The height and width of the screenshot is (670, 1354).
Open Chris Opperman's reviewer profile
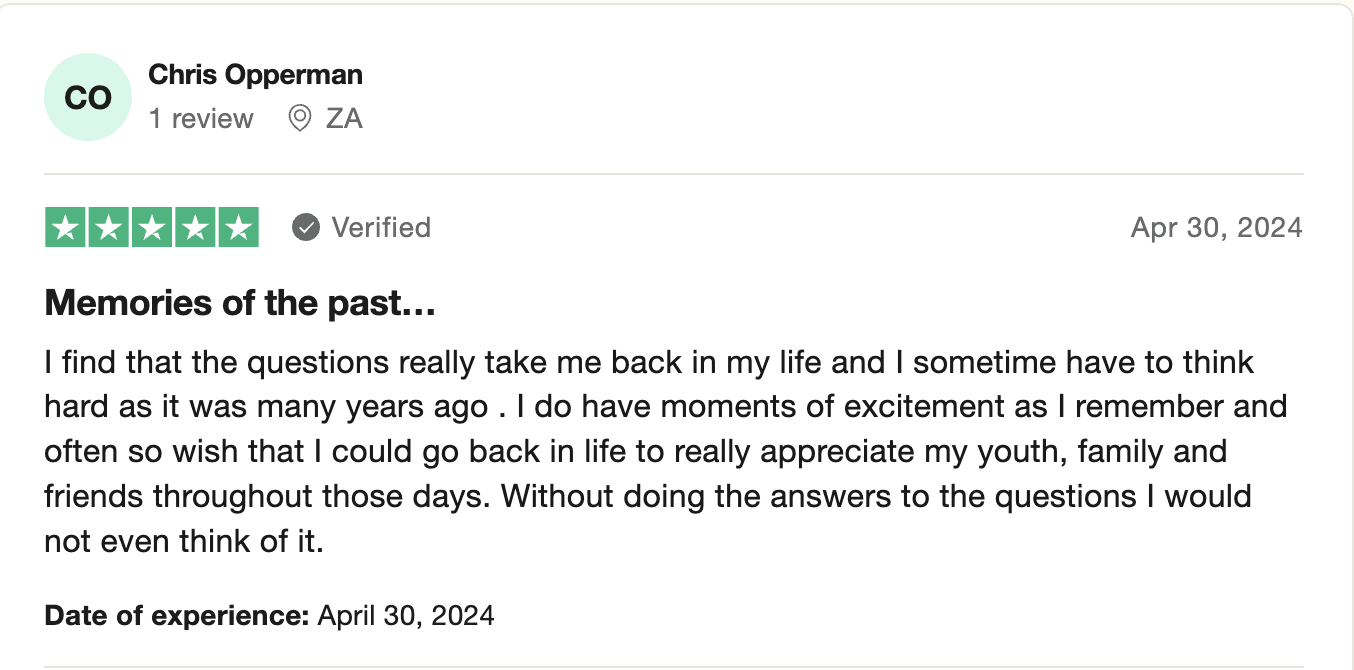click(255, 74)
